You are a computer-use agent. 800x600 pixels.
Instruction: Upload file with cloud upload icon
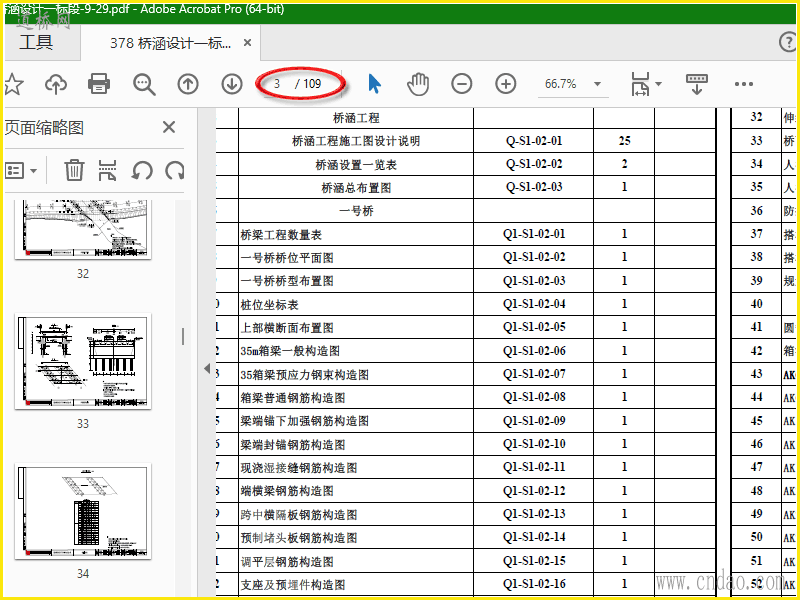tap(56, 84)
